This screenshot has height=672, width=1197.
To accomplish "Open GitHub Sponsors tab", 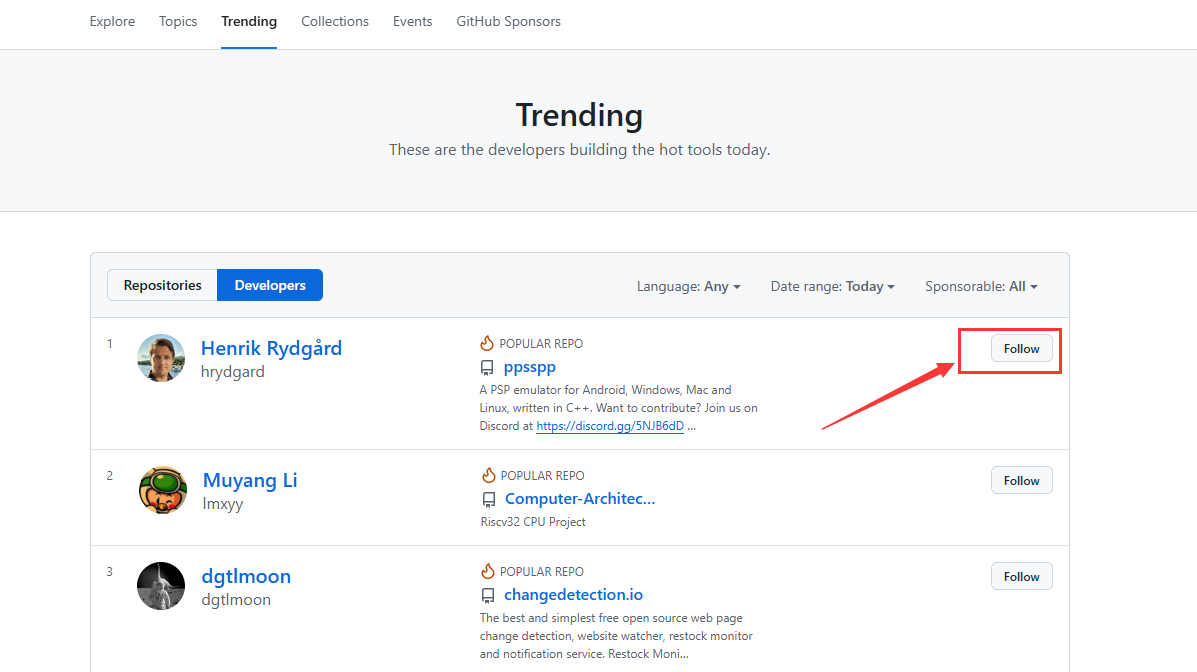I will pyautogui.click(x=508, y=21).
